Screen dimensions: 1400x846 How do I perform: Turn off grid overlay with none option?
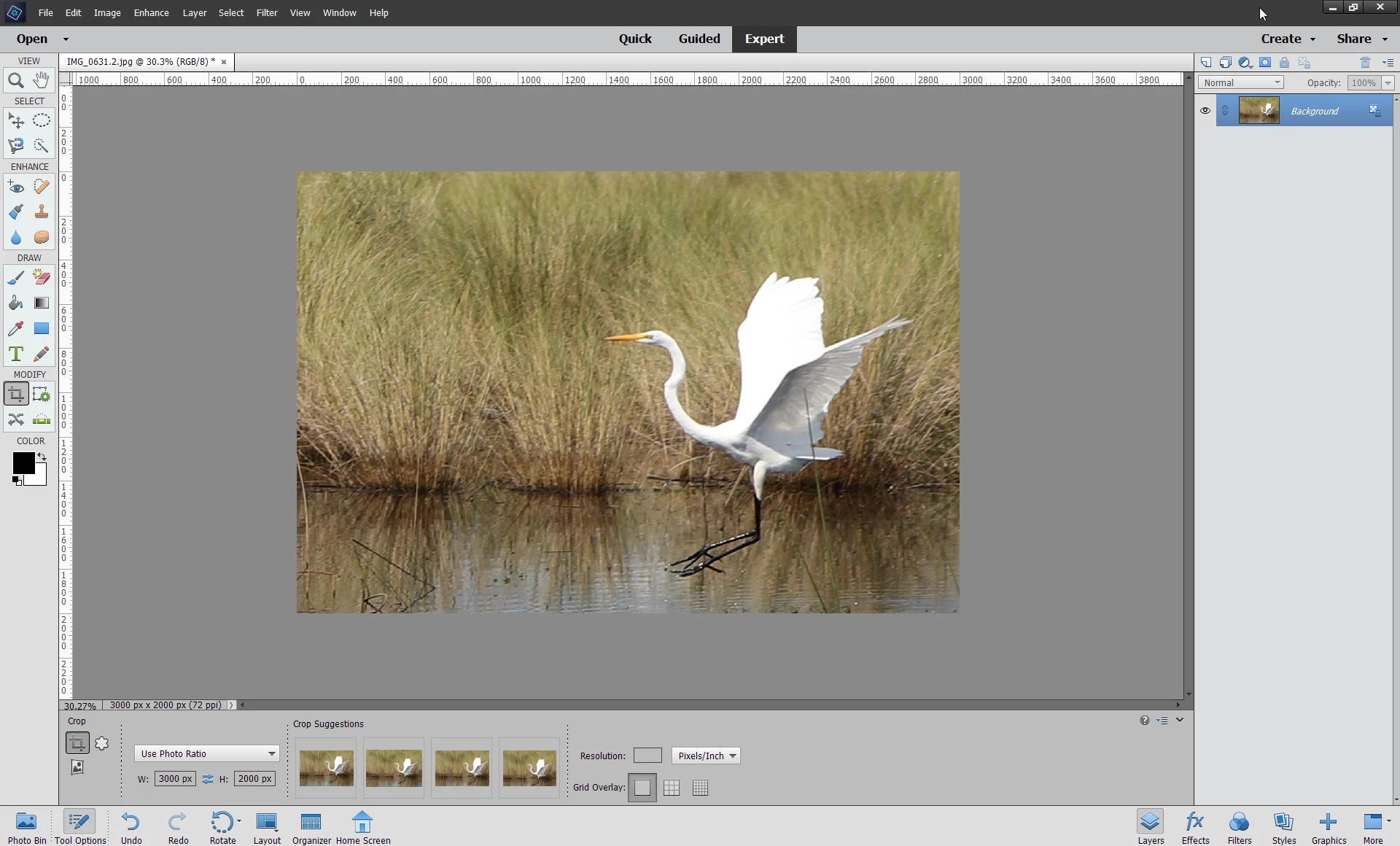tap(642, 788)
